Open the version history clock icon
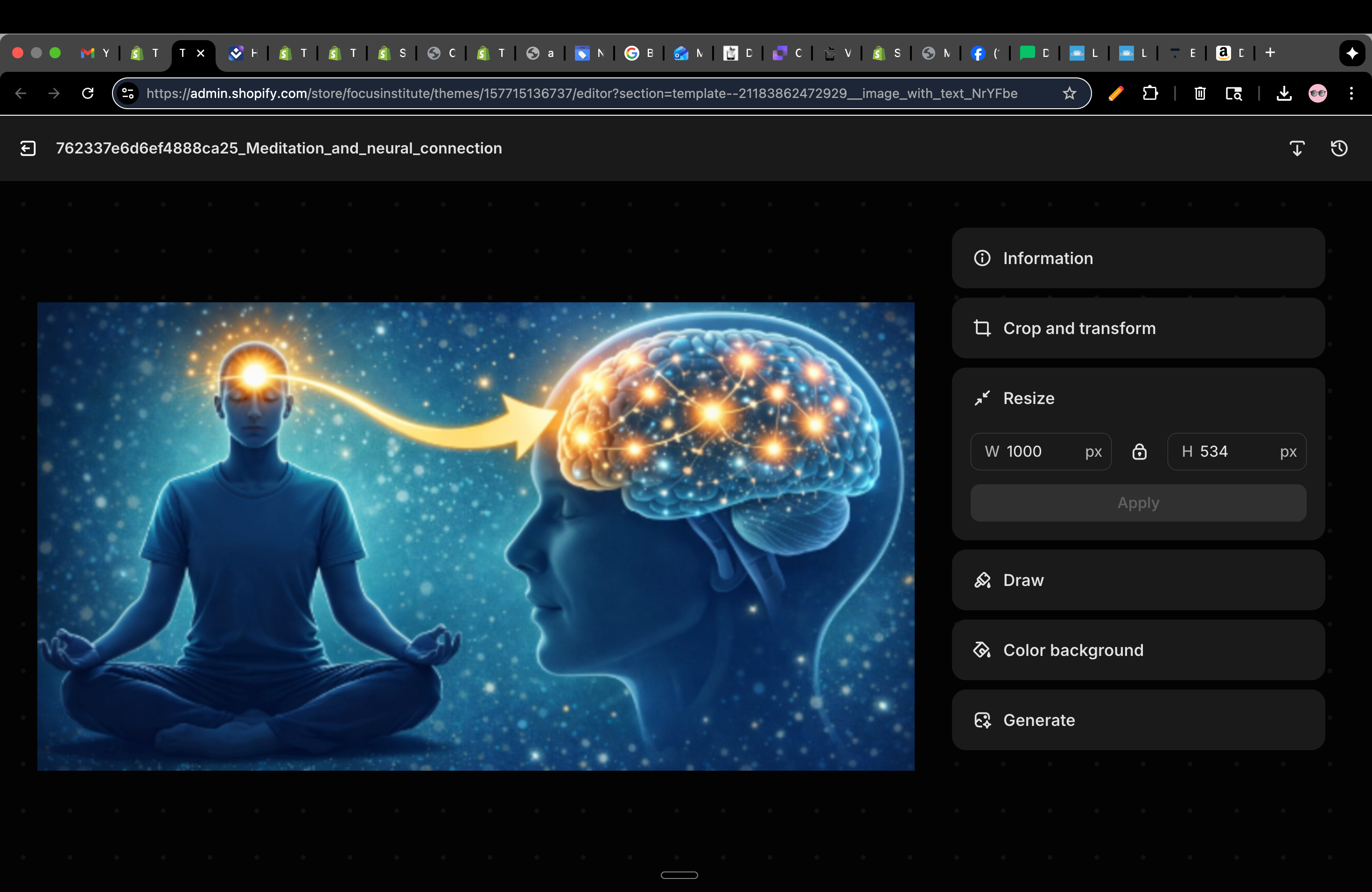The image size is (1372, 892). 1338,149
